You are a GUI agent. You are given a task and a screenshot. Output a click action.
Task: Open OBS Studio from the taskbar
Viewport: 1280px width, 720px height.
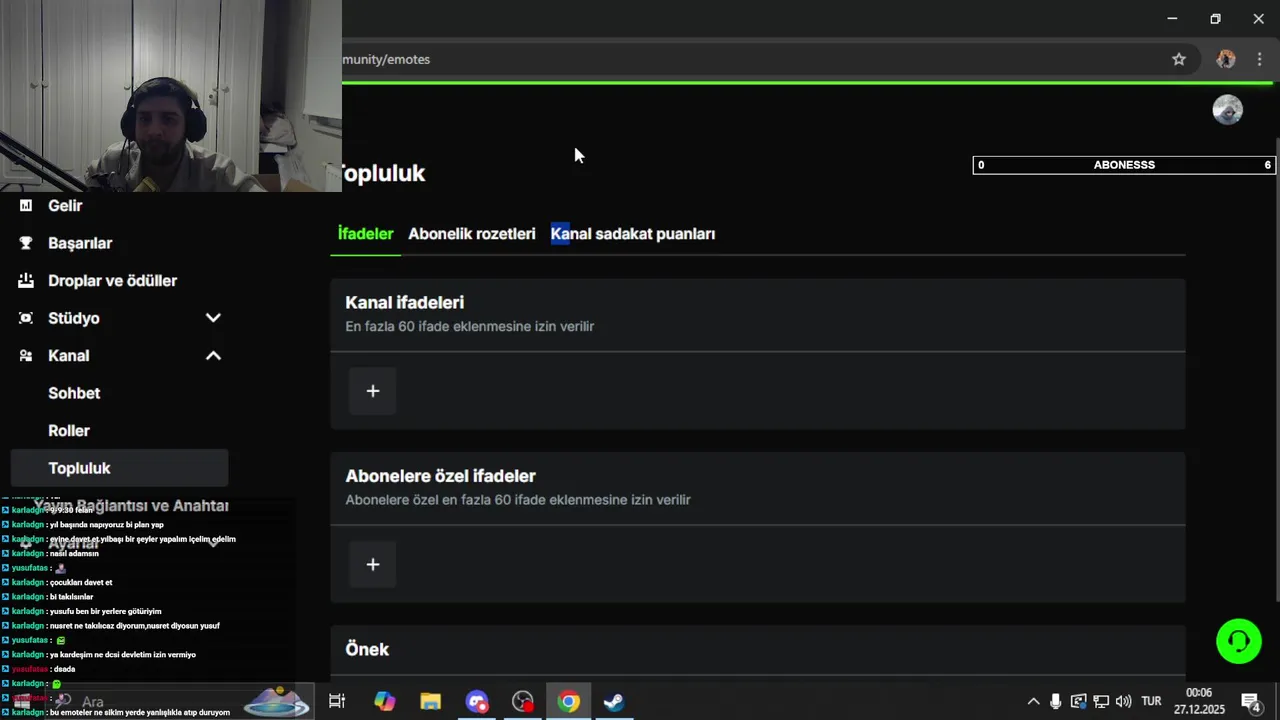tap(523, 702)
